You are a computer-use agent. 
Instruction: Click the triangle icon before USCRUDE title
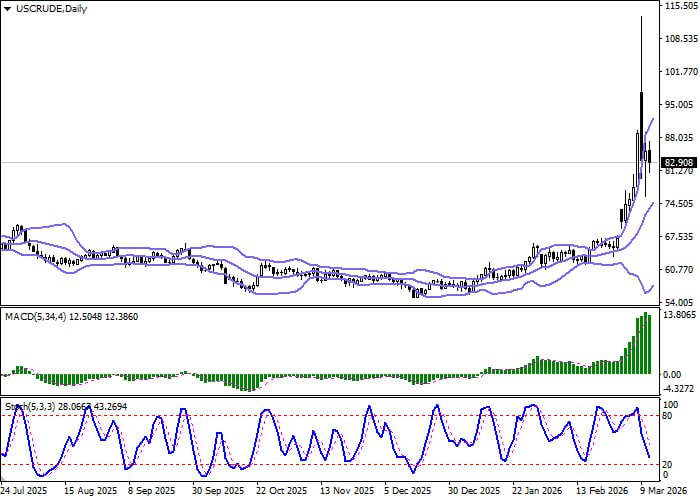7,8
